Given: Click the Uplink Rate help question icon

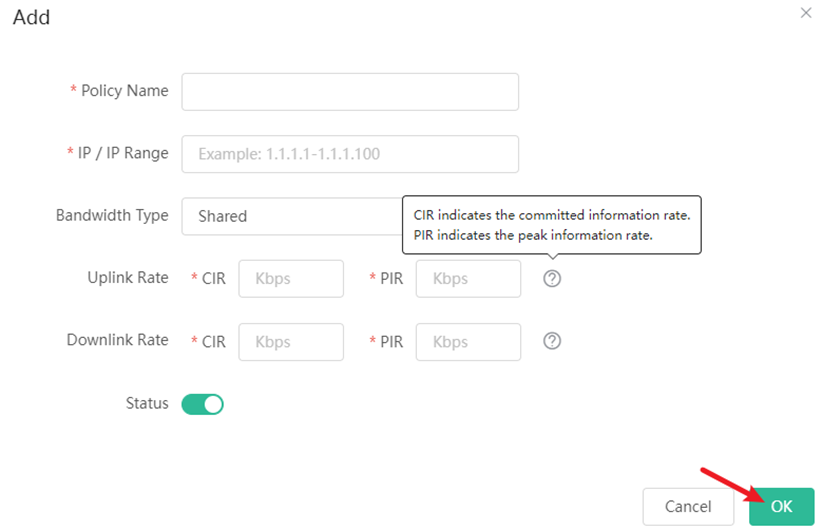Looking at the screenshot, I should 552,279.
